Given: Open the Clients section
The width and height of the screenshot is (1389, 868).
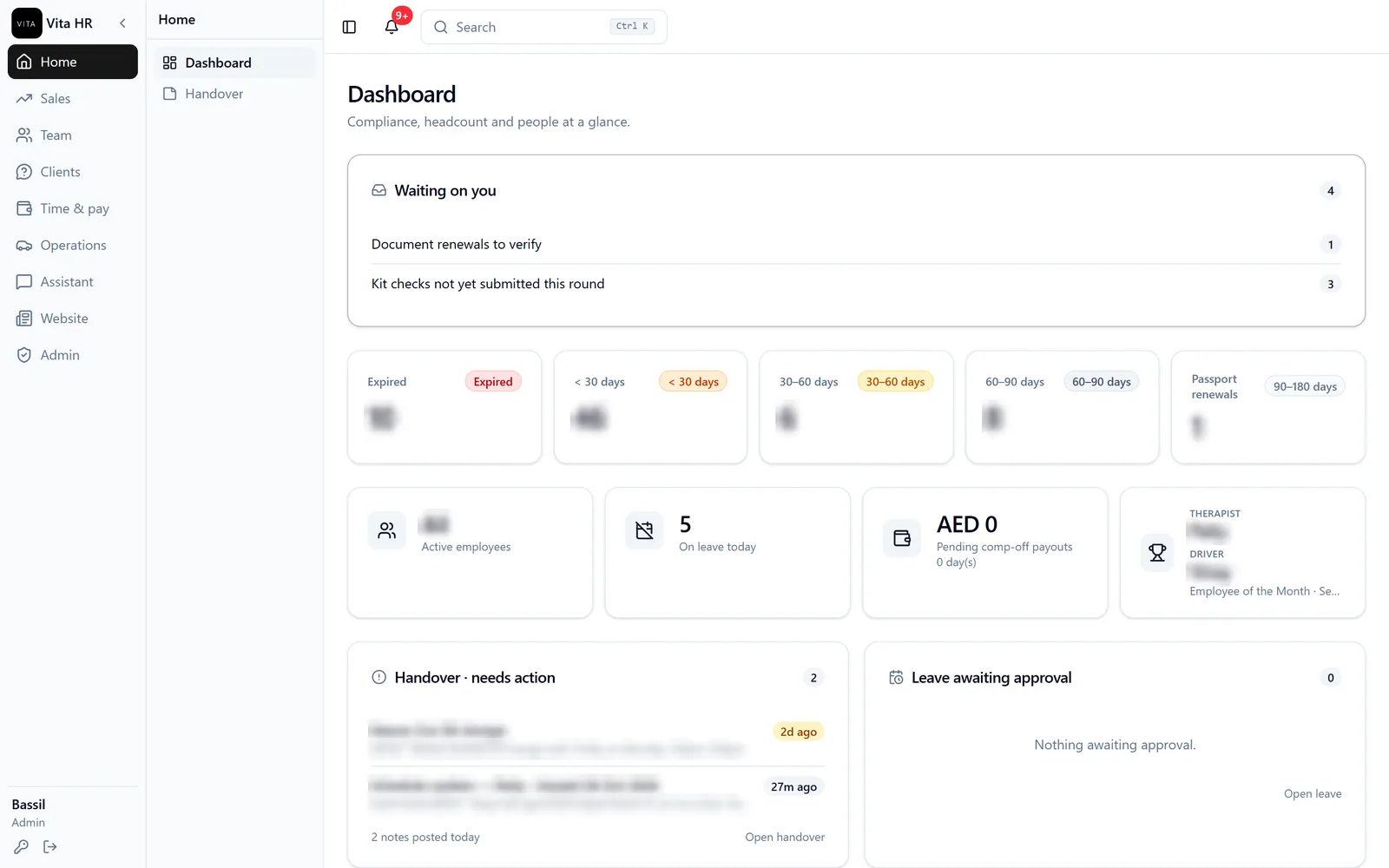Looking at the screenshot, I should coord(73,172).
